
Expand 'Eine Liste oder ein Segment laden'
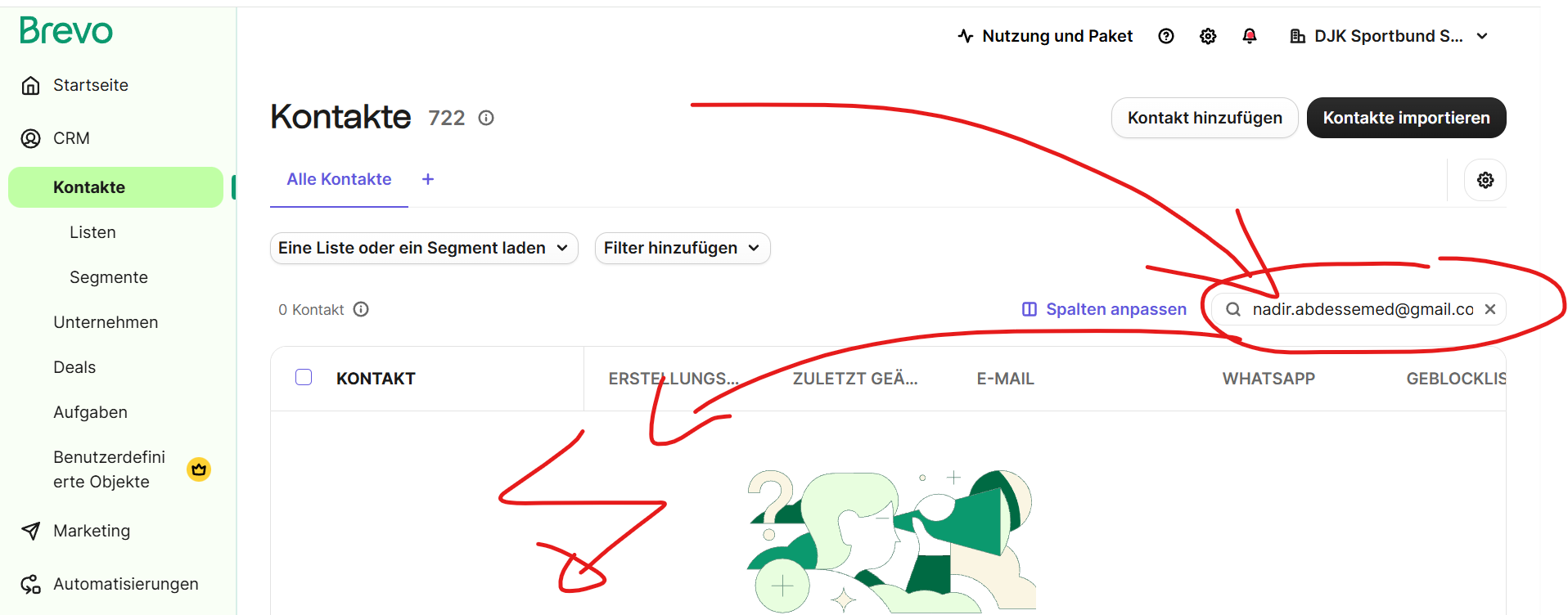pyautogui.click(x=424, y=248)
